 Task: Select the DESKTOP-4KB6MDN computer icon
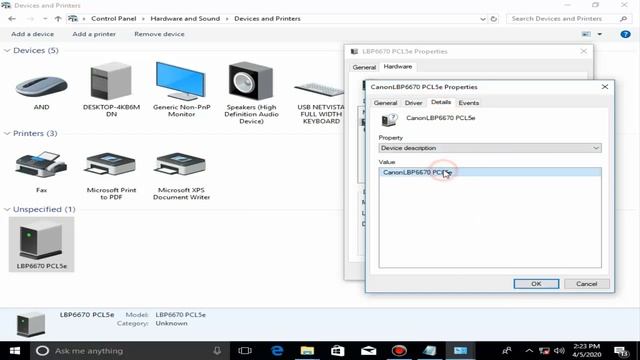point(111,81)
